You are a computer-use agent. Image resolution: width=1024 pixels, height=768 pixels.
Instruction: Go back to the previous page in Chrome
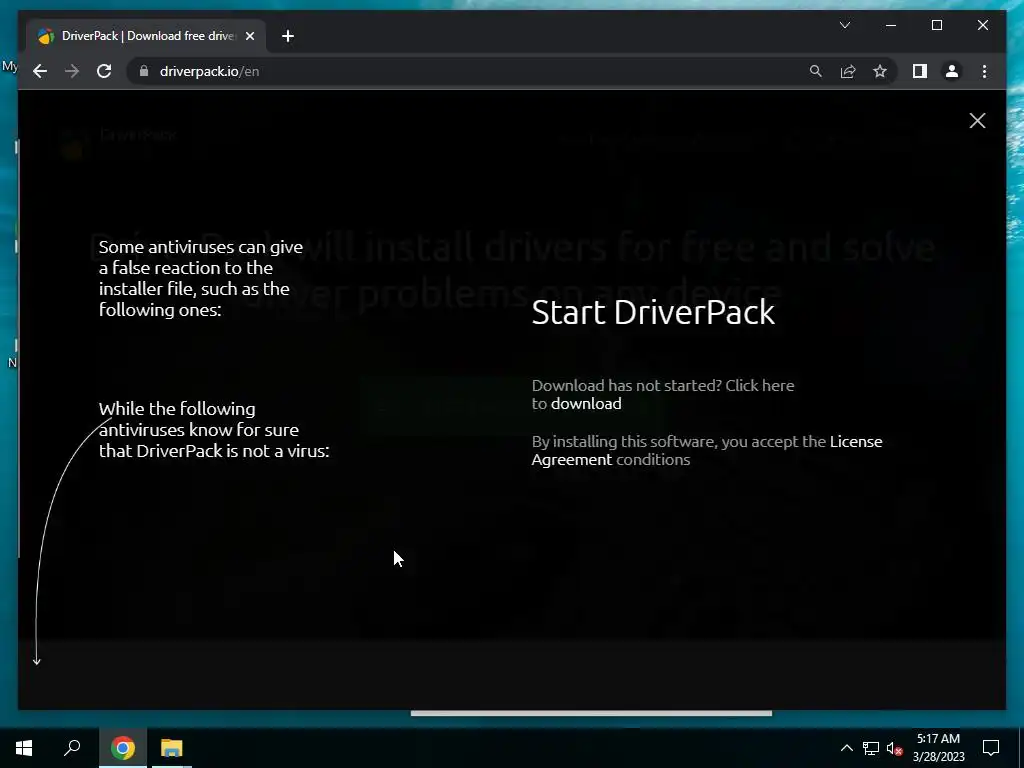click(x=40, y=71)
